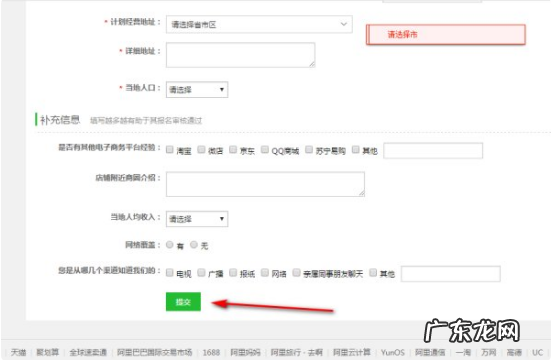Open the 阿里妈妈 footer link
This screenshot has width=558, height=360.
(245, 352)
